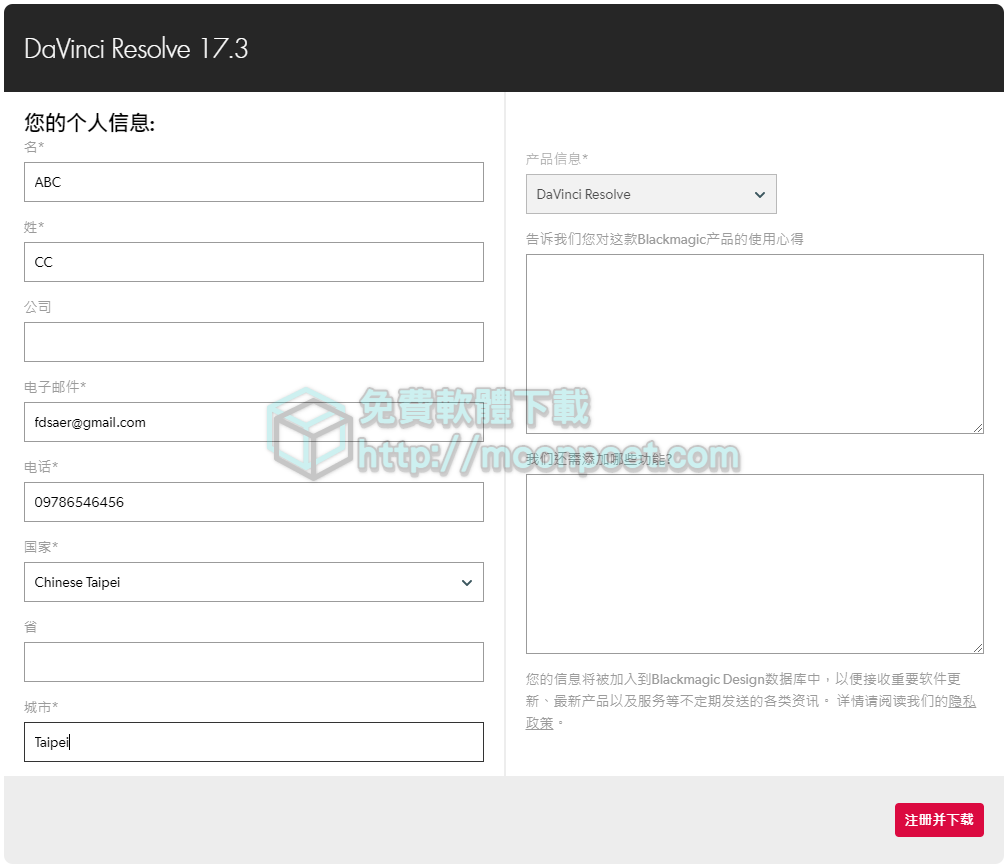This screenshot has height=868, width=1008.
Task: Click the upper text area resize handle
Action: (x=977, y=427)
